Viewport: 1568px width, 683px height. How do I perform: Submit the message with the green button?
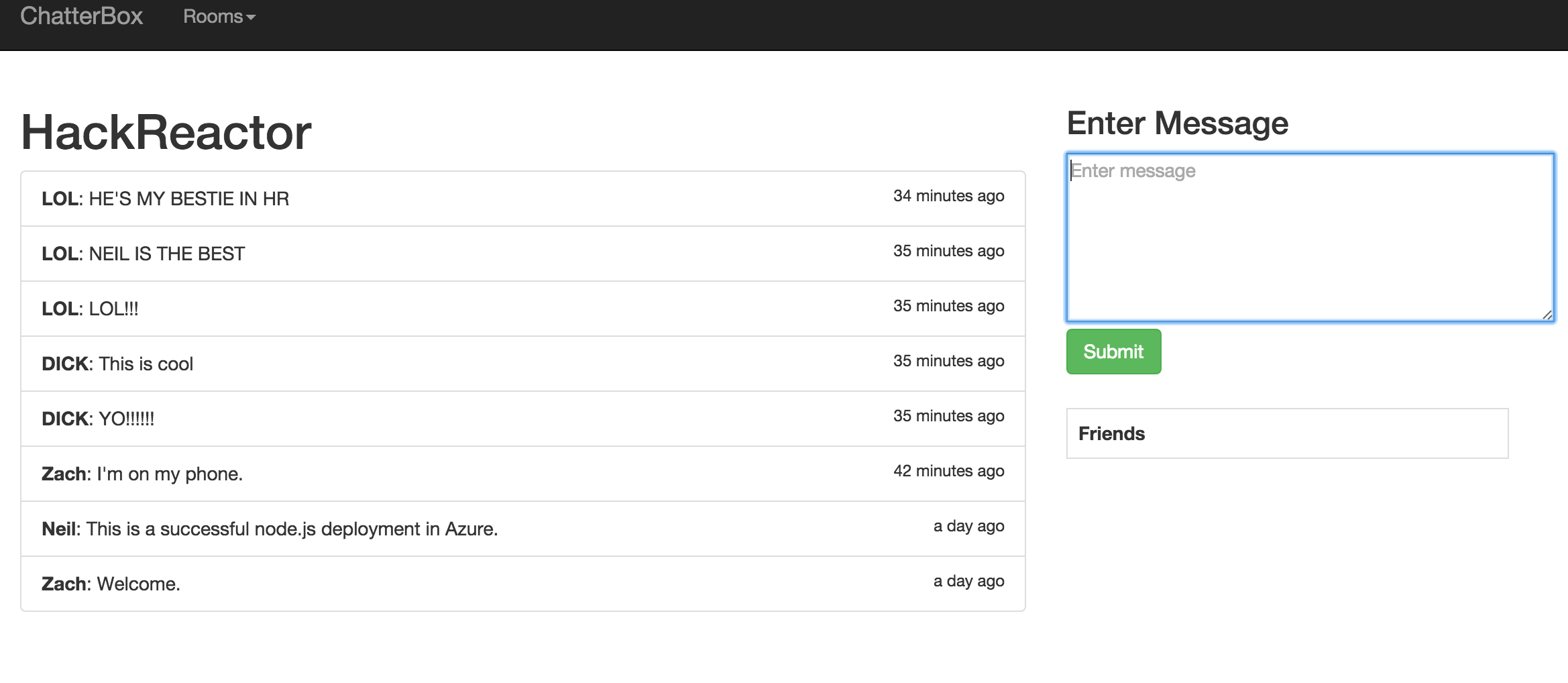coord(1113,352)
